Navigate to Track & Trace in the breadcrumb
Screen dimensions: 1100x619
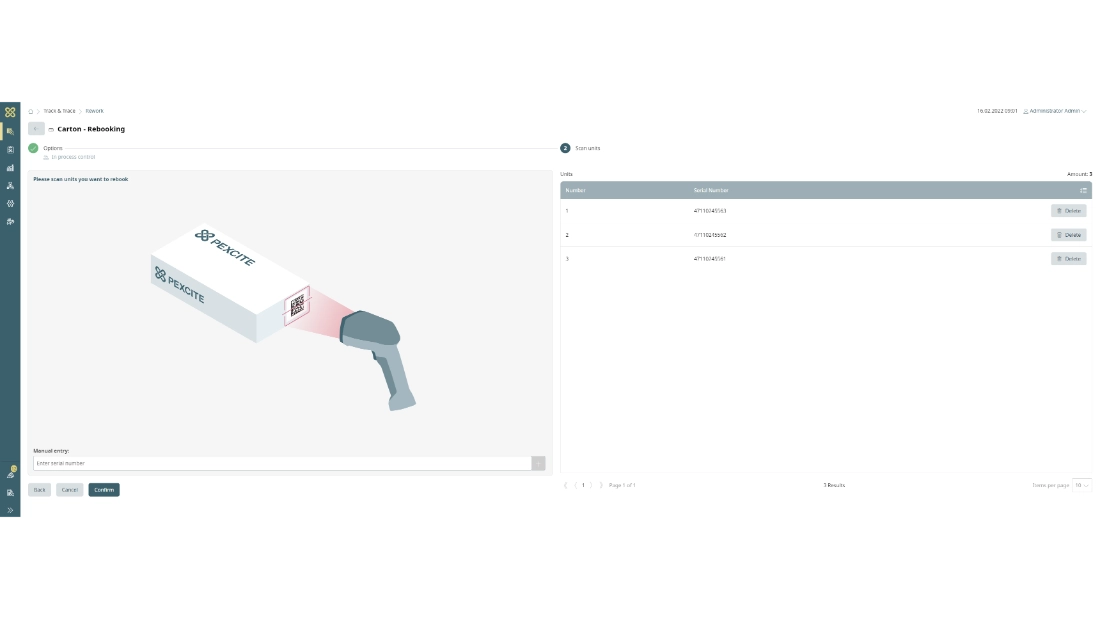60,110
